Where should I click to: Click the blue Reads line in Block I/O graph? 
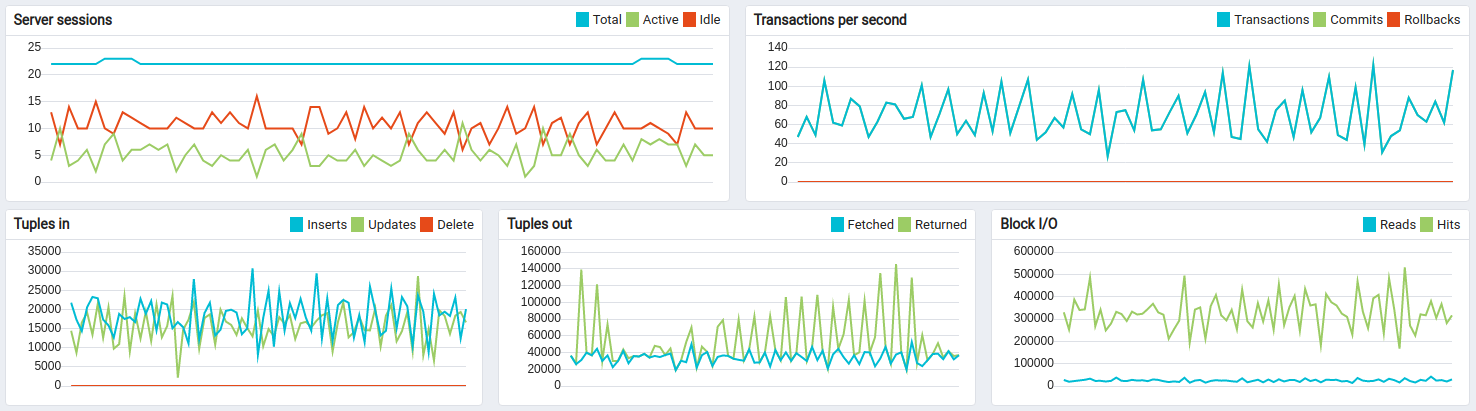1200,380
